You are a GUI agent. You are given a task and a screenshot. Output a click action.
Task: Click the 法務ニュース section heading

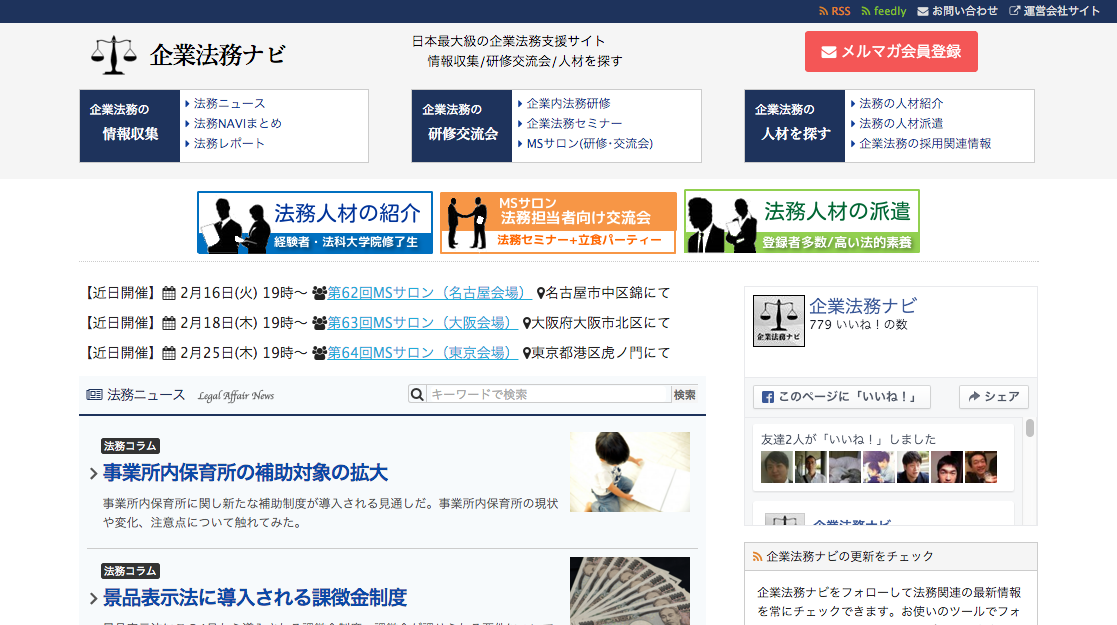tap(146, 395)
